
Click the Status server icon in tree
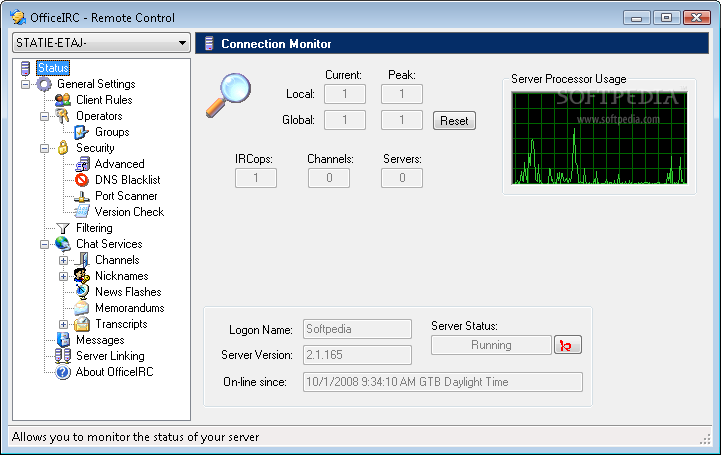(x=25, y=68)
